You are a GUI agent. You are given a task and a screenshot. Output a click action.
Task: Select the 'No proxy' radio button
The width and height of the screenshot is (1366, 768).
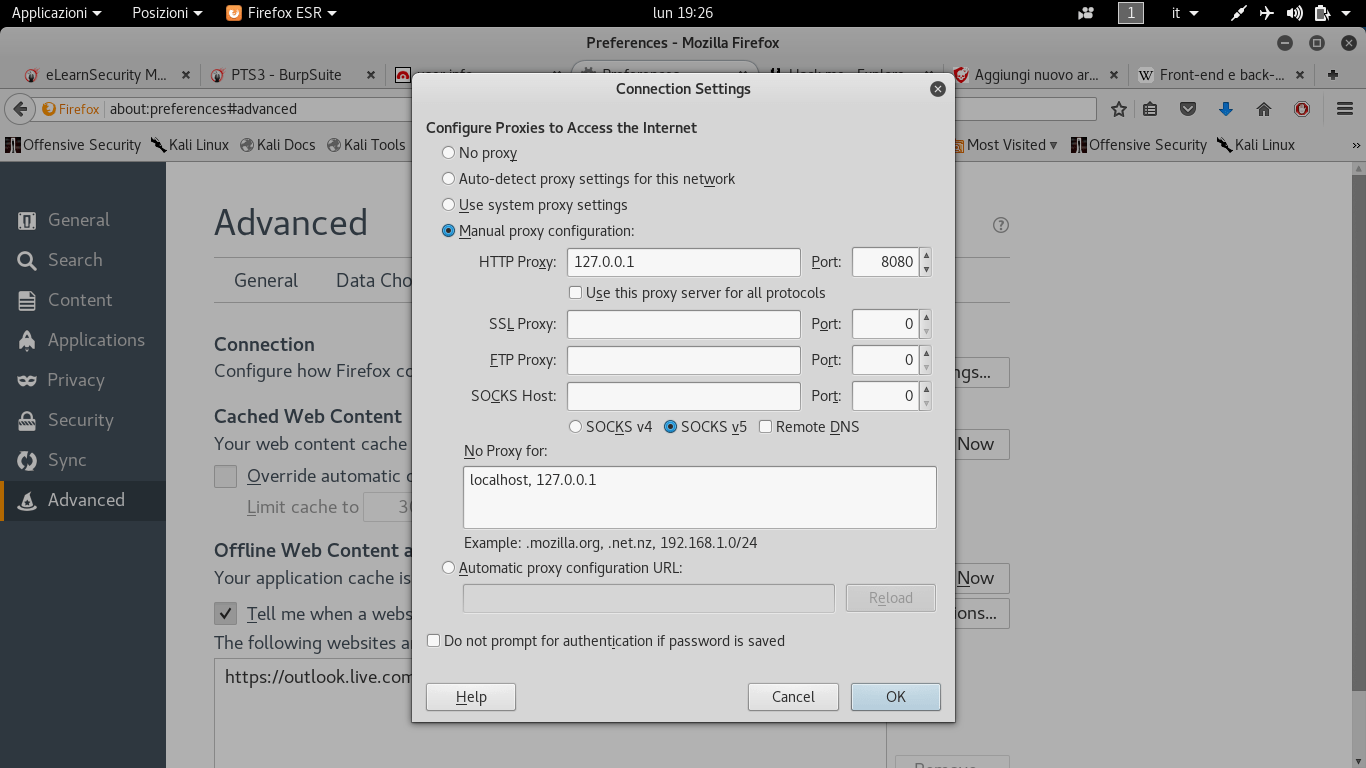click(448, 152)
